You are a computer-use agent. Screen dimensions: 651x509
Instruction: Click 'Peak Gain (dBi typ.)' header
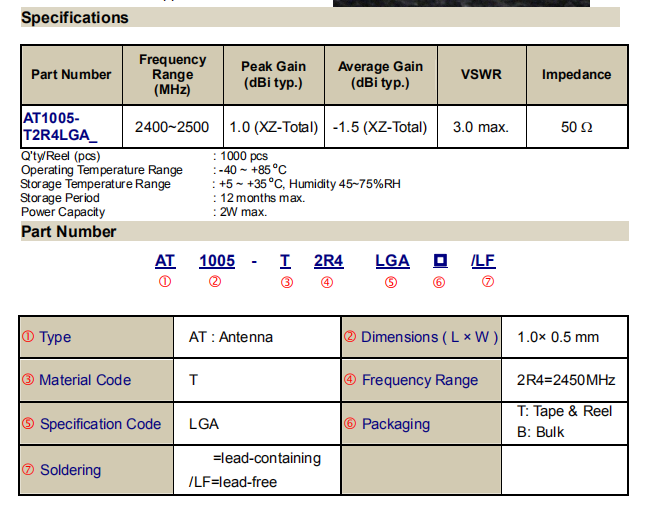tap(274, 75)
